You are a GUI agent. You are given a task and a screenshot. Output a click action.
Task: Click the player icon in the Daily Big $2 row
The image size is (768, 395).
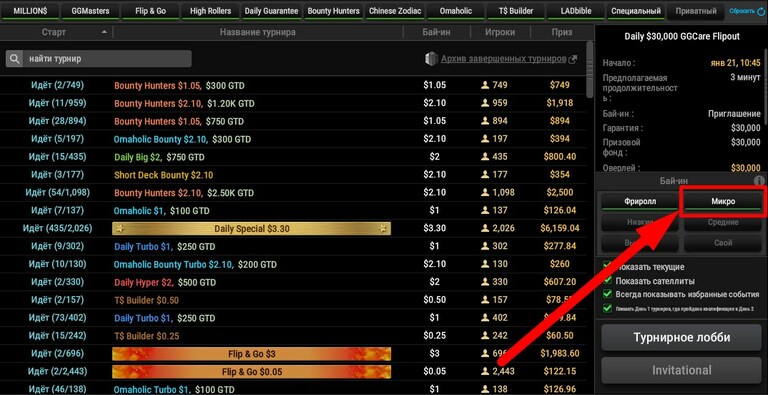485,157
